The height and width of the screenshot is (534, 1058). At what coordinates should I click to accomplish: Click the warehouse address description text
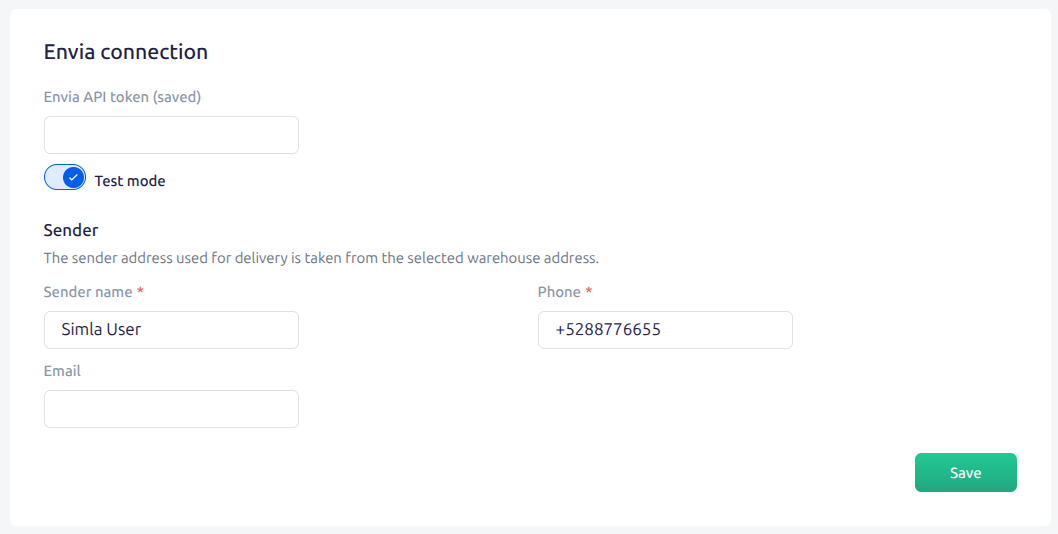point(321,258)
